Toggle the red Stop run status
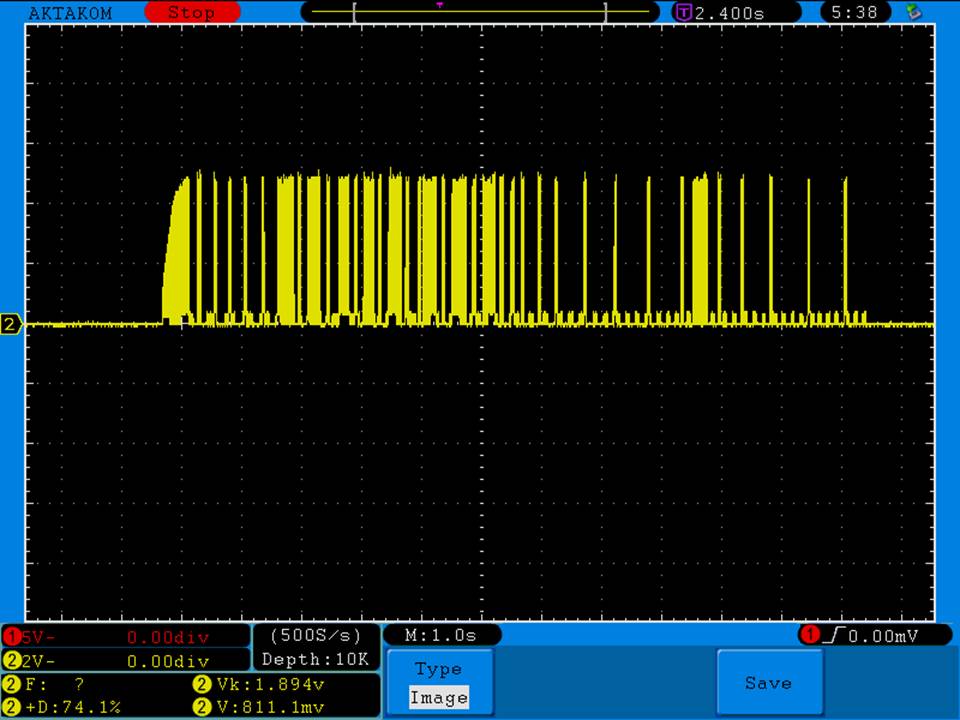960x720 pixels. tap(191, 13)
